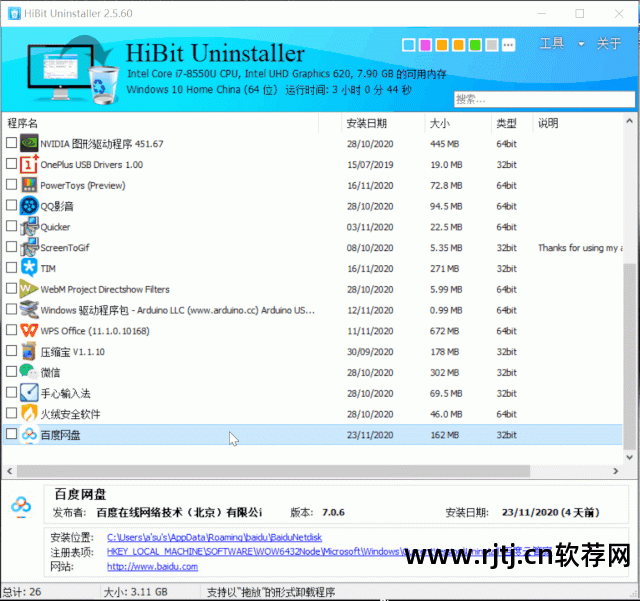The image size is (640, 601).
Task: Open the more themes ellipsis button
Action: [x=509, y=45]
